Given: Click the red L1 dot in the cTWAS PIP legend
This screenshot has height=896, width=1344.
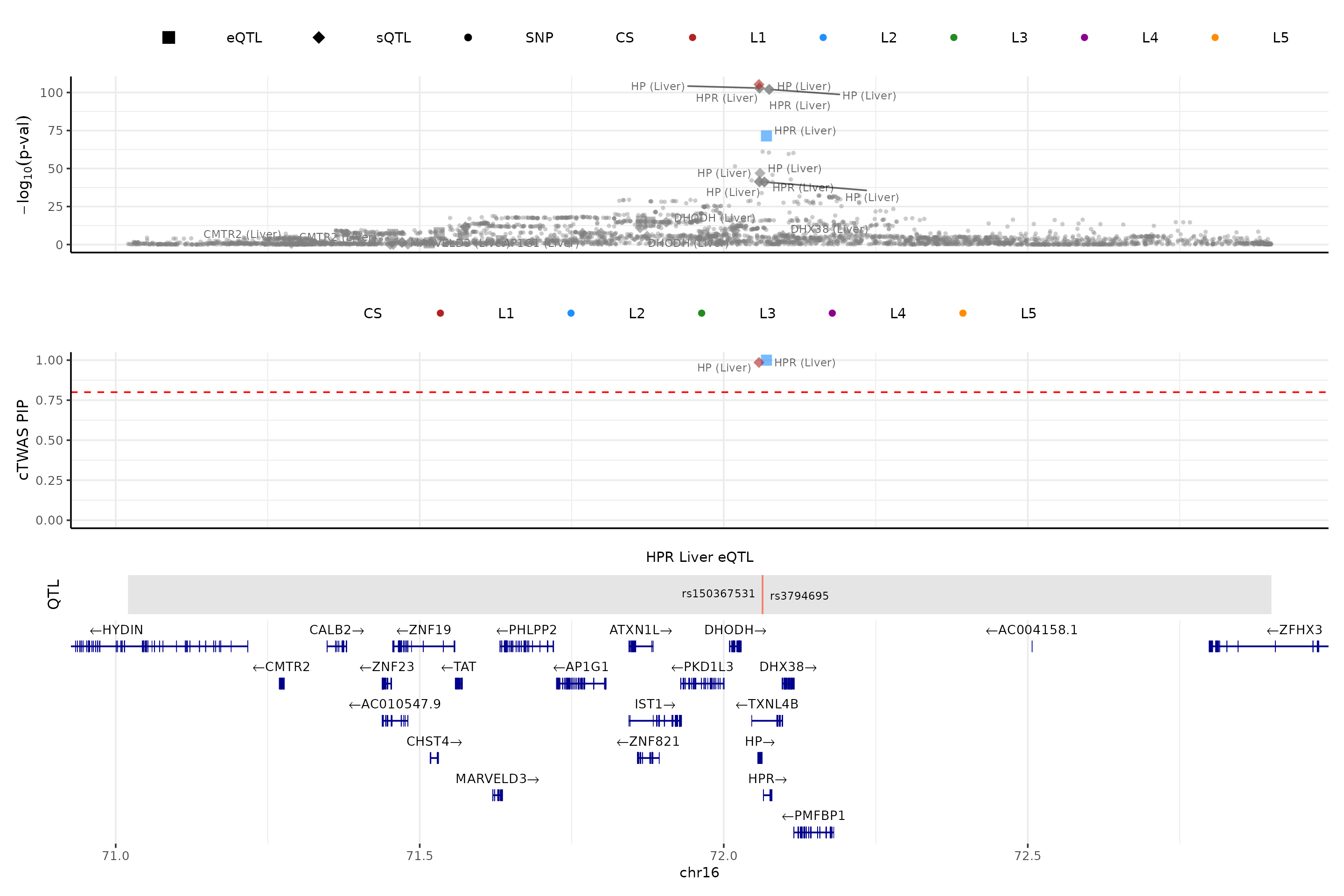Looking at the screenshot, I should [440, 313].
